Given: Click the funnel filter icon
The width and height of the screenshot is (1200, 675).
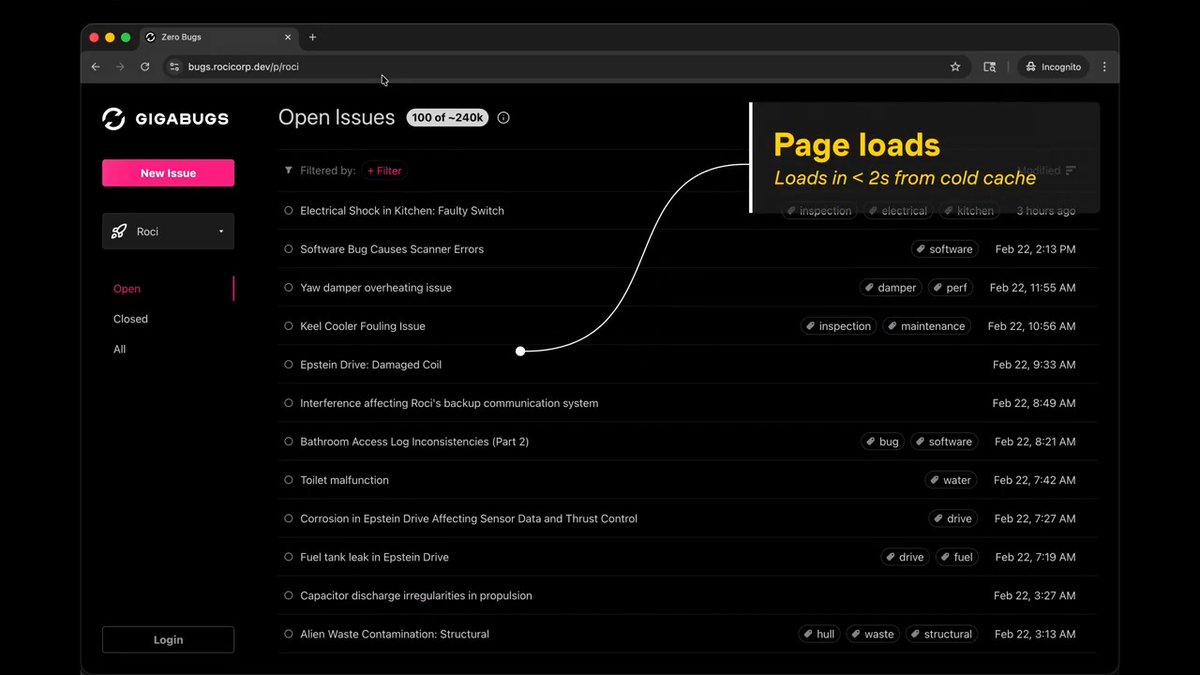Looking at the screenshot, I should pyautogui.click(x=289, y=170).
